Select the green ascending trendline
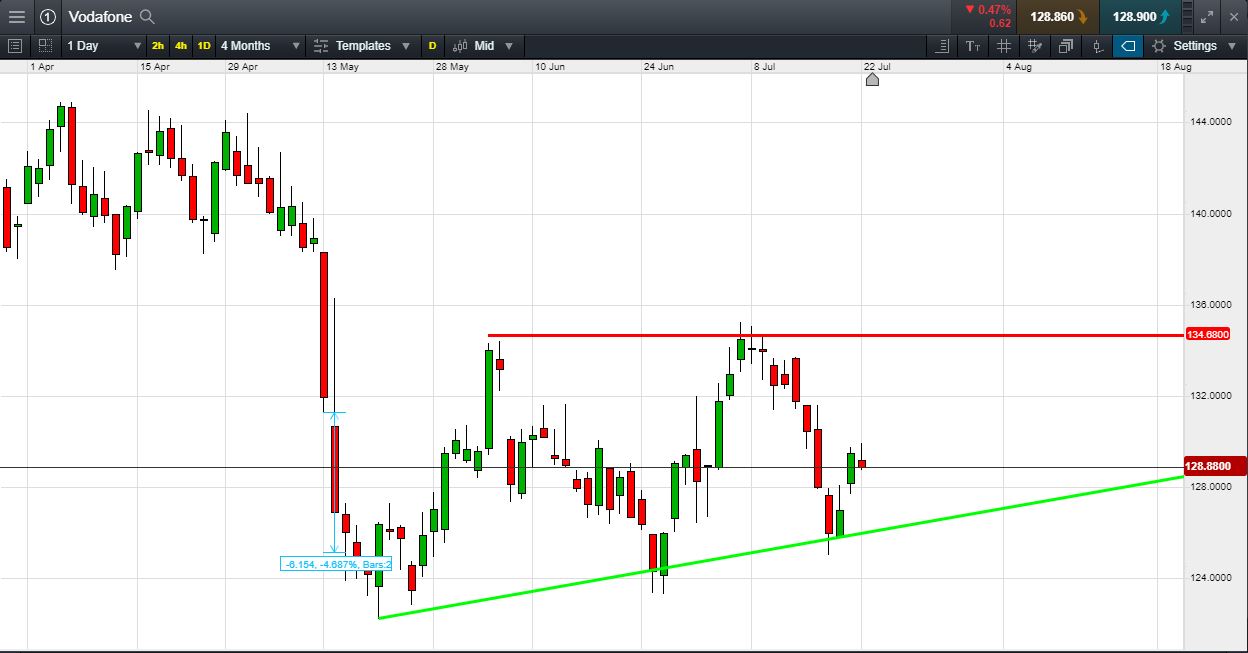The height and width of the screenshot is (653, 1248). (x=780, y=548)
